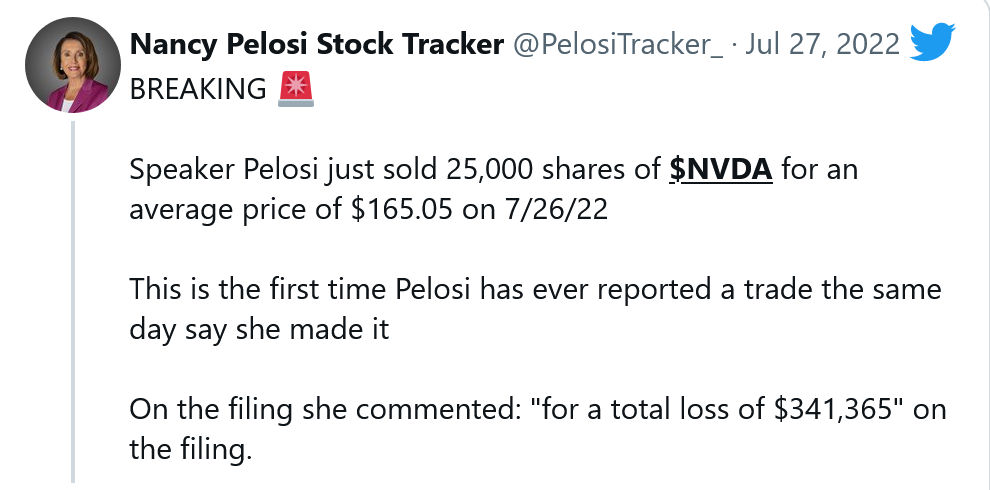Click the word BREAKING
Image resolution: width=990 pixels, height=490 pixels.
click(198, 91)
